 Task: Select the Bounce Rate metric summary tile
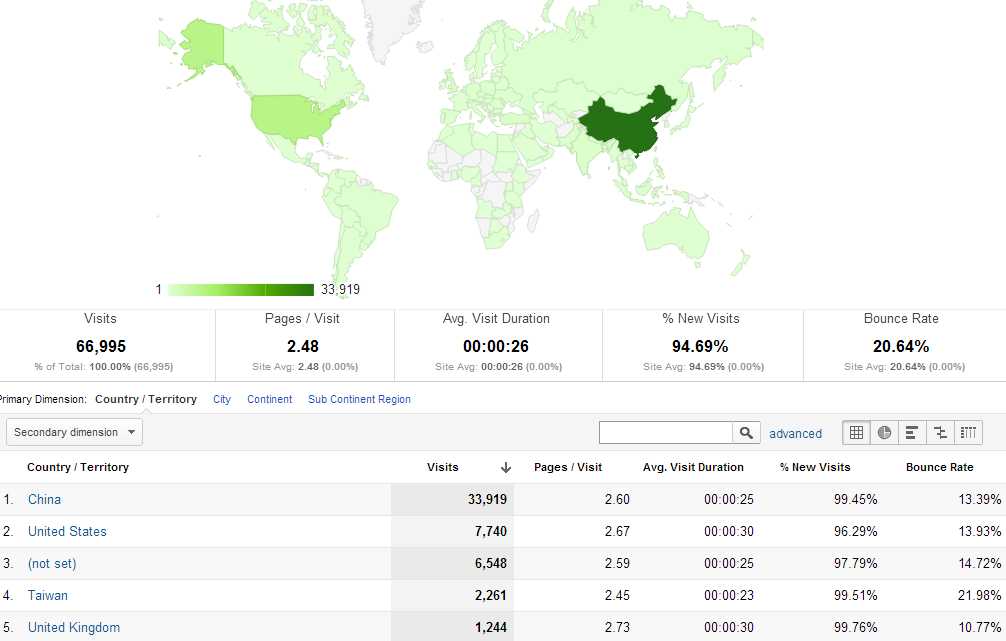[x=905, y=345]
